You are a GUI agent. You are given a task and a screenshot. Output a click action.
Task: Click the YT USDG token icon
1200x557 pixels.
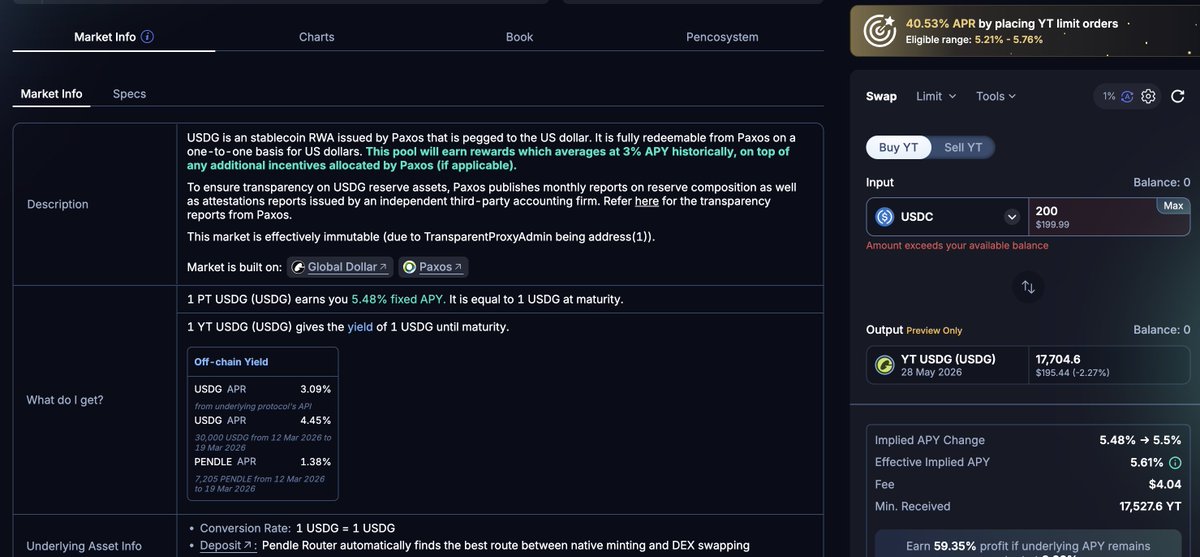[x=885, y=365]
